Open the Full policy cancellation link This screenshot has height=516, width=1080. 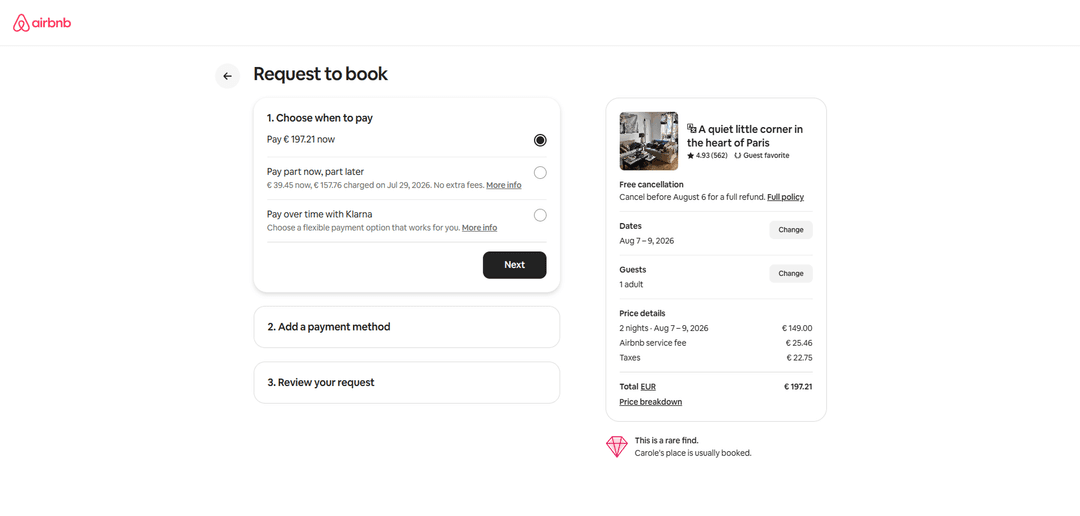click(x=785, y=197)
